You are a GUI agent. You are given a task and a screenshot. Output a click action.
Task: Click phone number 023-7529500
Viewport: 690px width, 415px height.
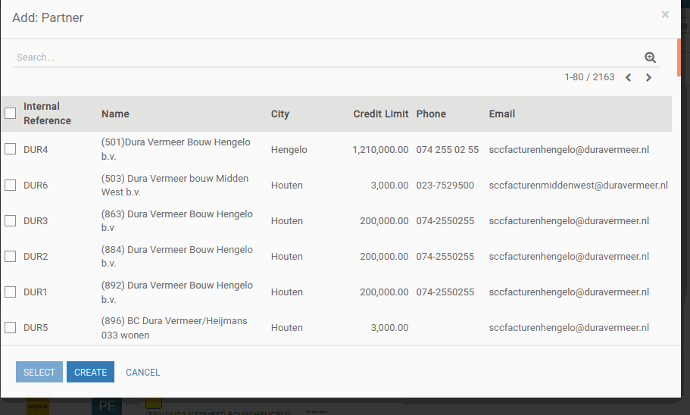pos(445,185)
